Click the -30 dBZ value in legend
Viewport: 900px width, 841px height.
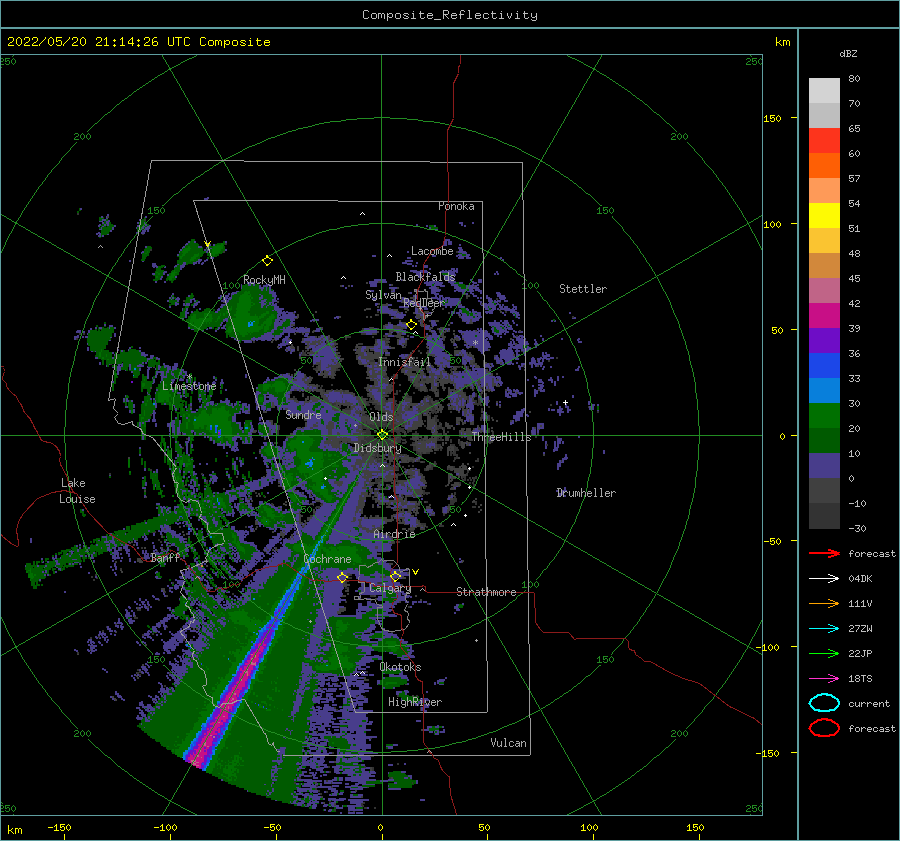point(857,528)
